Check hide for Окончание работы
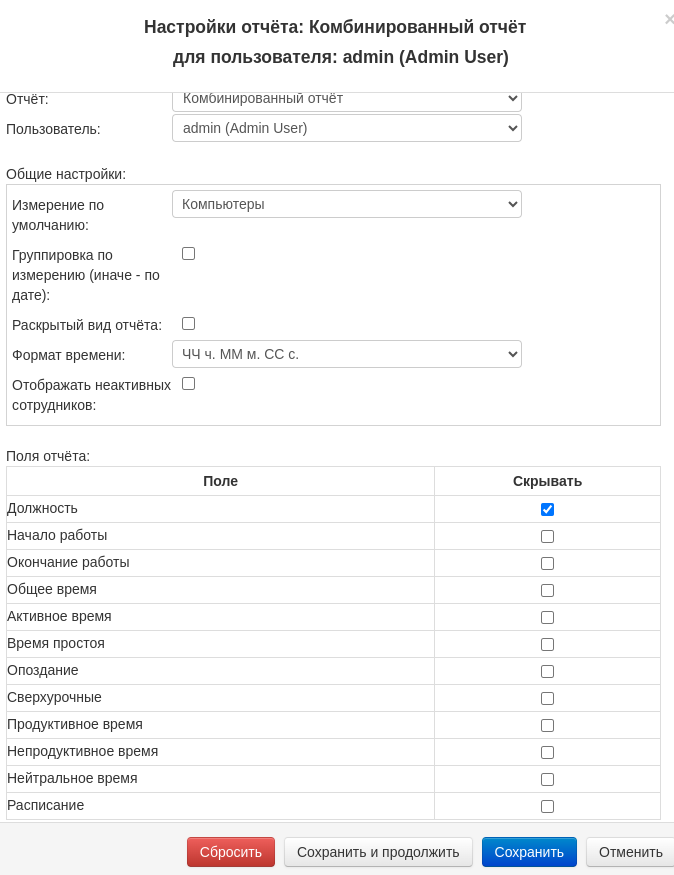Viewport: 674px width, 875px height. [547, 564]
